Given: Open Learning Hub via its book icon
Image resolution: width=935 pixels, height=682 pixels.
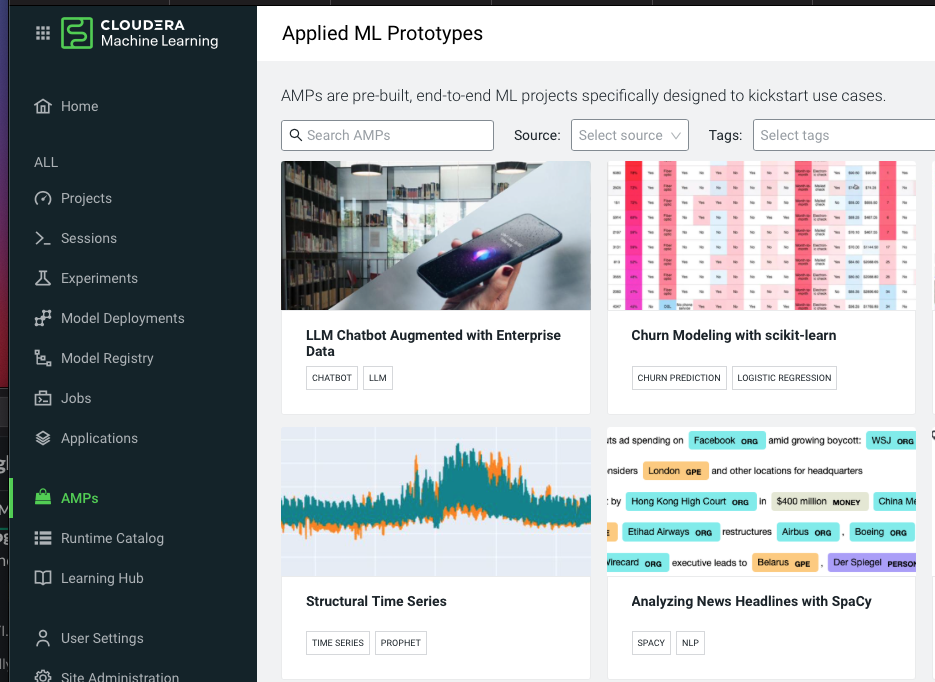Looking at the screenshot, I should pos(42,578).
